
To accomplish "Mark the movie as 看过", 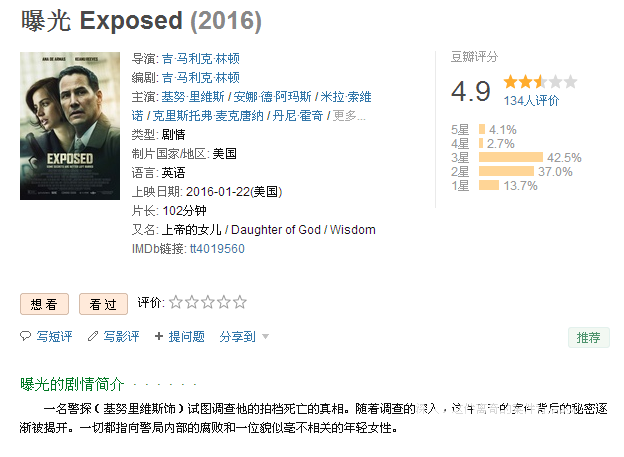I will tap(103, 304).
